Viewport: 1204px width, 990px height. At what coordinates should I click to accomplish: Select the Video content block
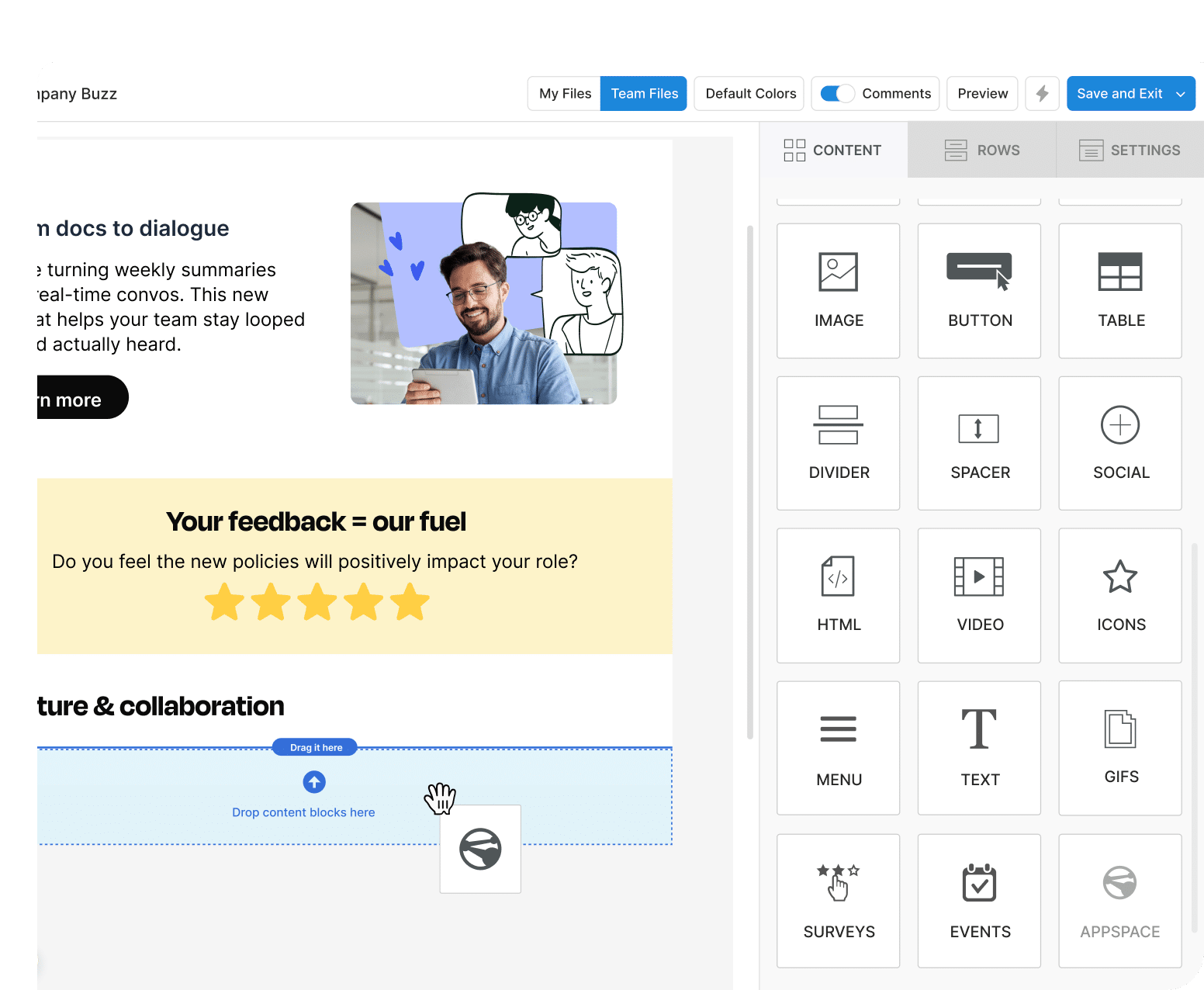[x=979, y=595]
